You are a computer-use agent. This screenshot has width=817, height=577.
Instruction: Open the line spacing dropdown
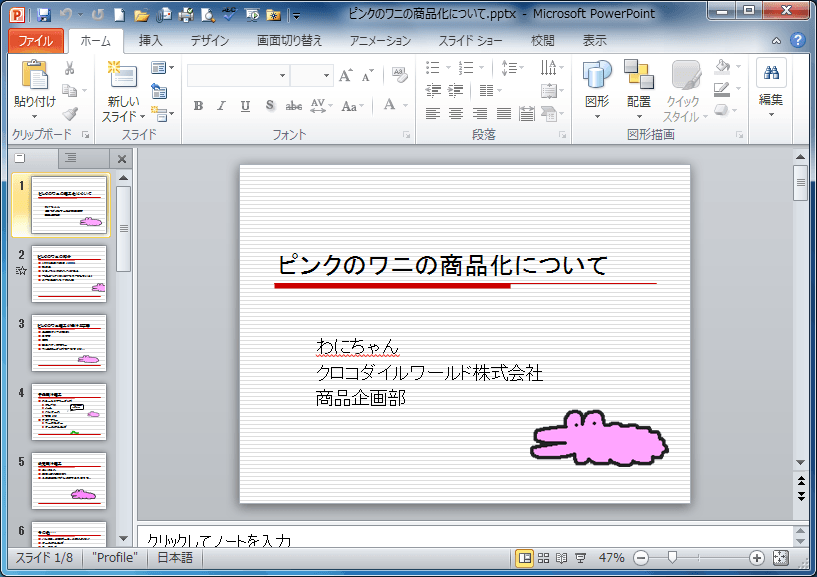(512, 68)
